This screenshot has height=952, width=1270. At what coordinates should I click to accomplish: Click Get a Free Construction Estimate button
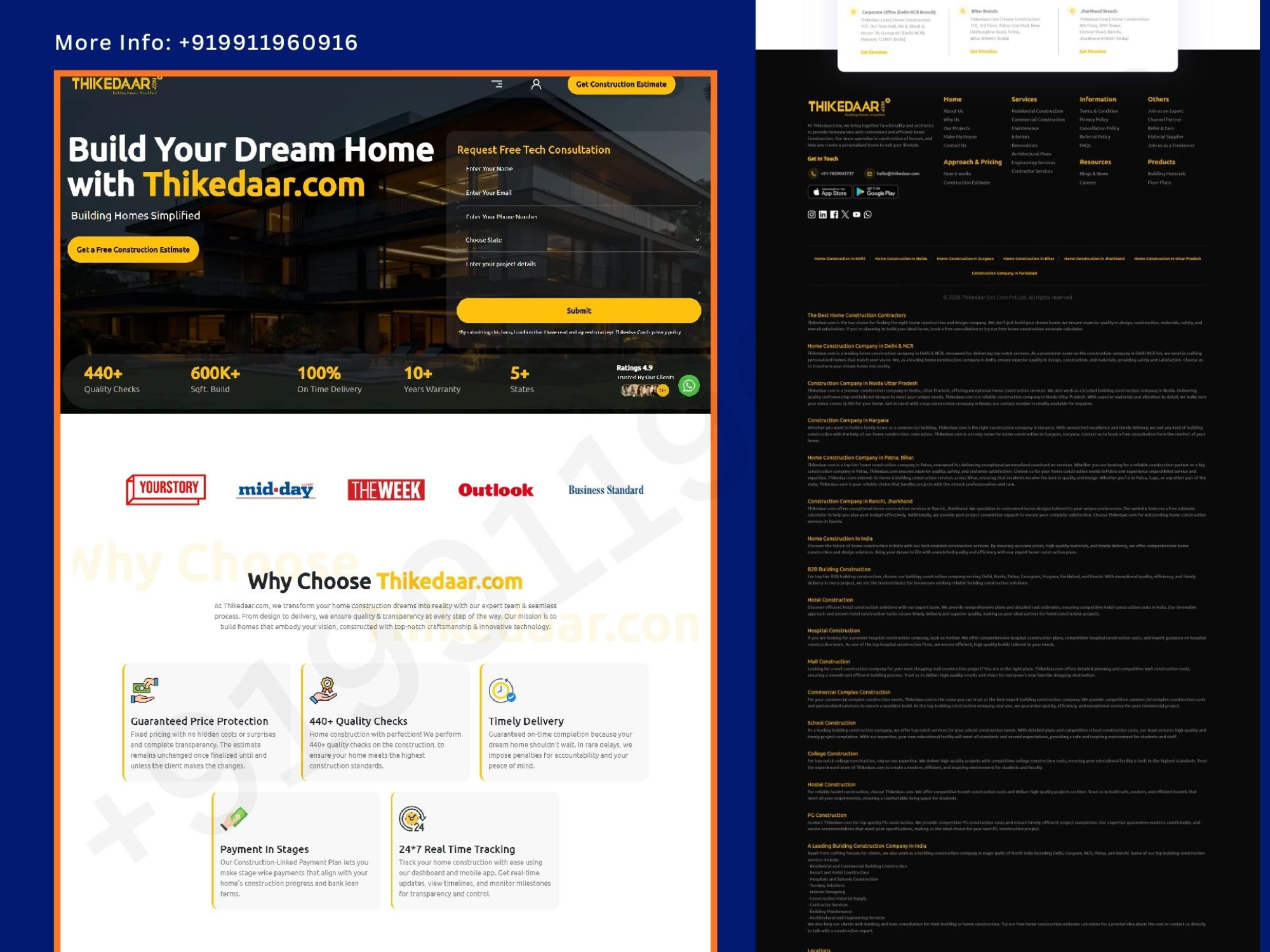[133, 249]
